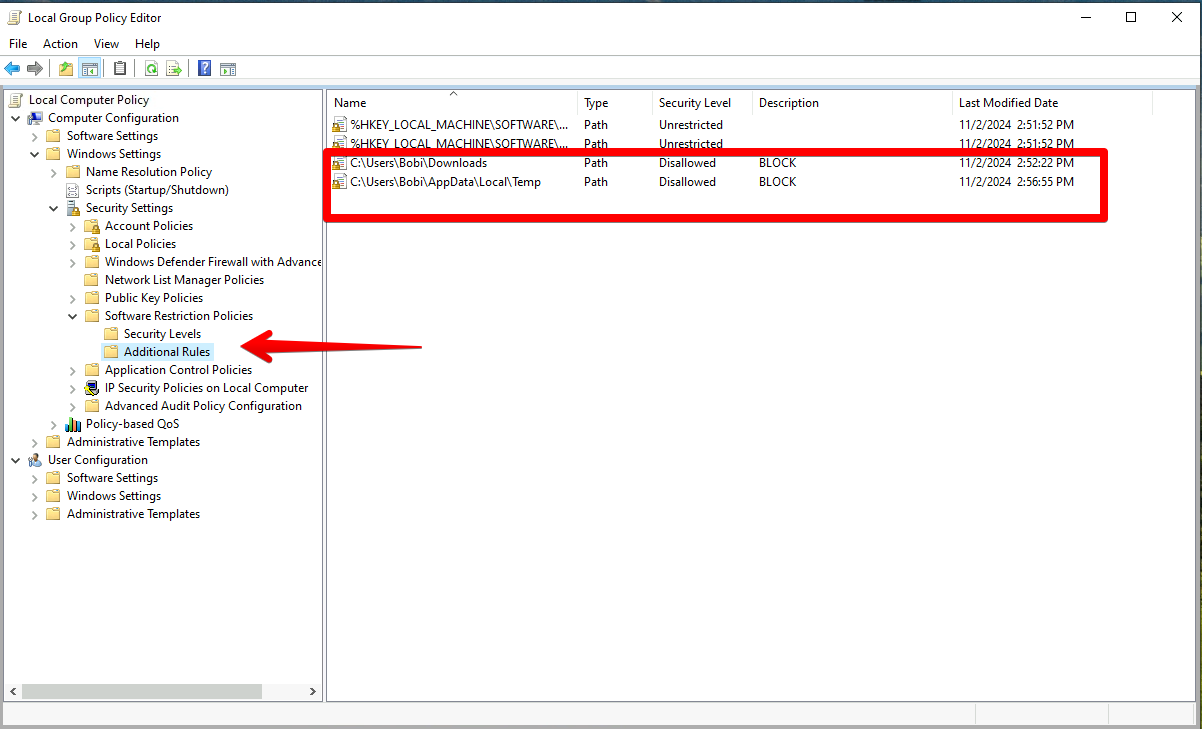Click the tree pane horizontal scrollbar
The image size is (1202, 729).
tap(141, 691)
